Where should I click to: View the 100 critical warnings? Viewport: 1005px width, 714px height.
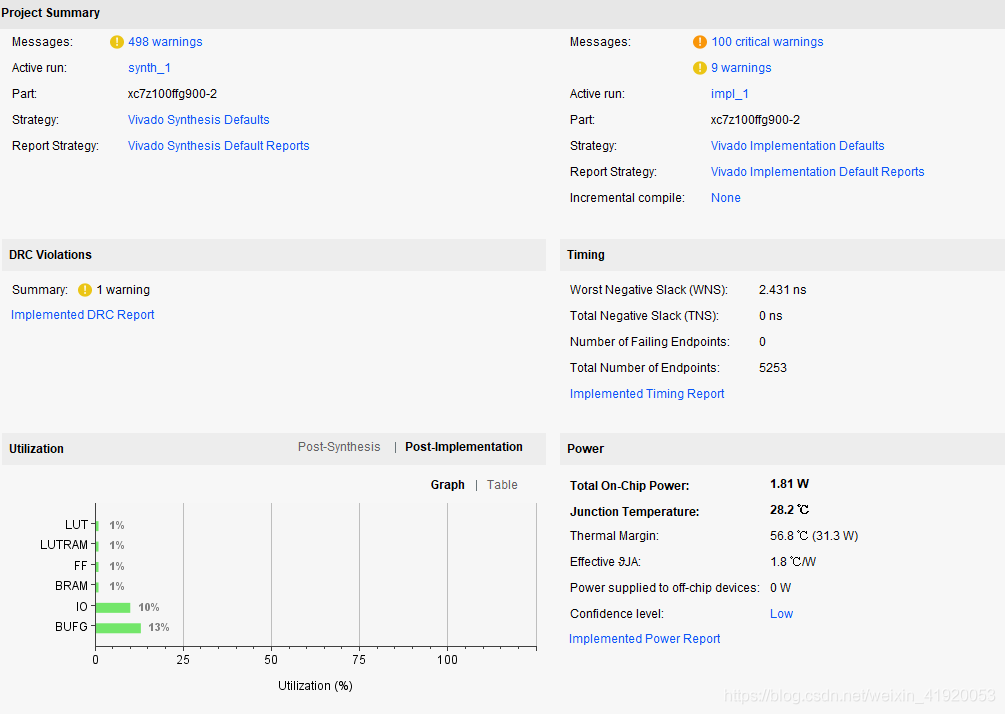767,42
